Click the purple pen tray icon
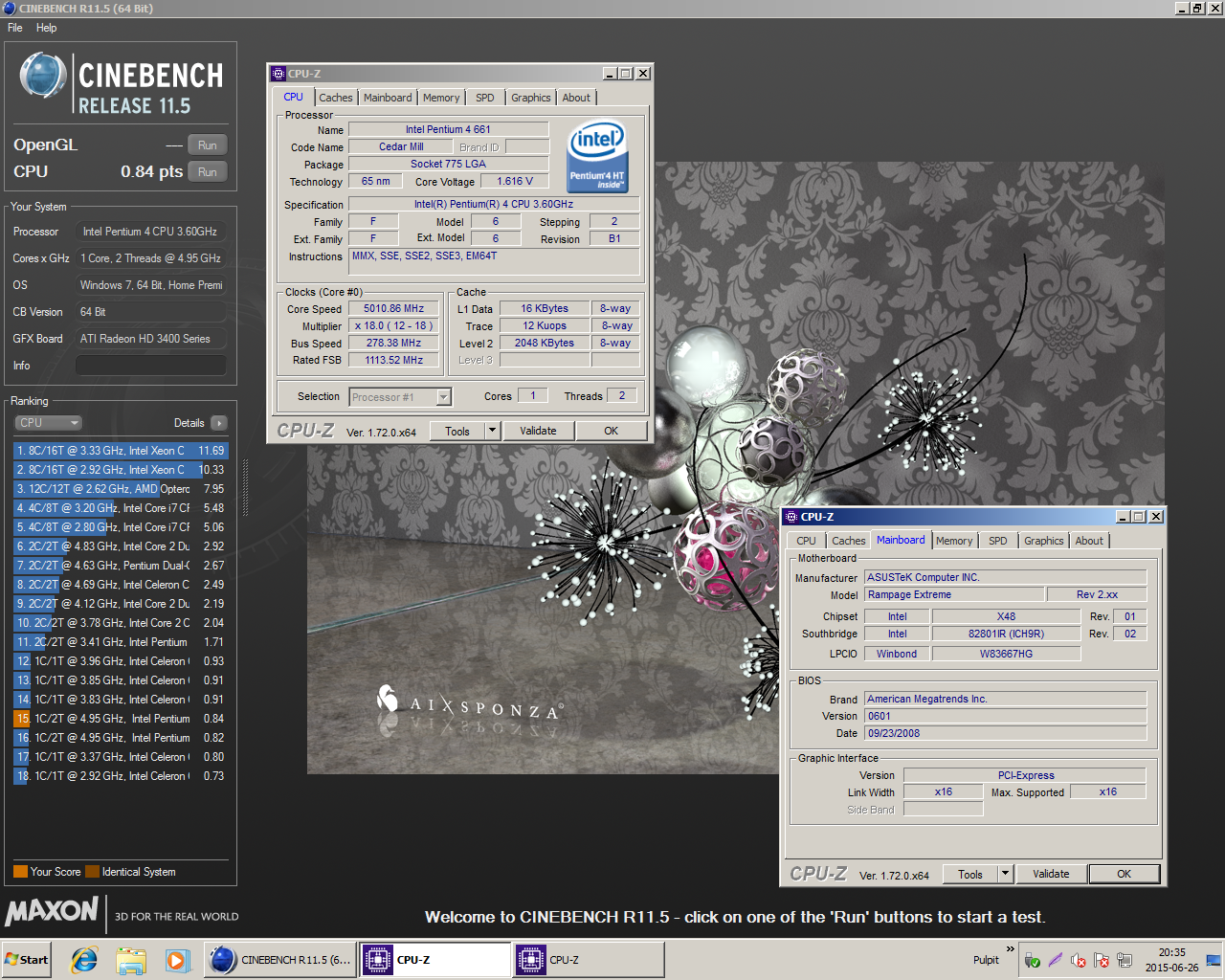Screen dimensions: 1225x980 coord(1056,960)
